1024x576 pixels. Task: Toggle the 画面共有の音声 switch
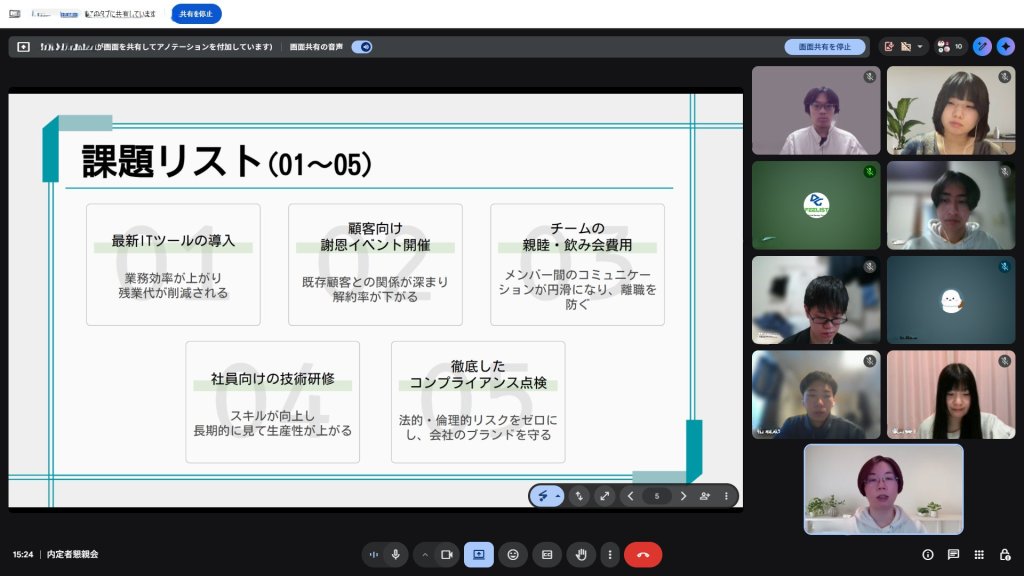362,47
